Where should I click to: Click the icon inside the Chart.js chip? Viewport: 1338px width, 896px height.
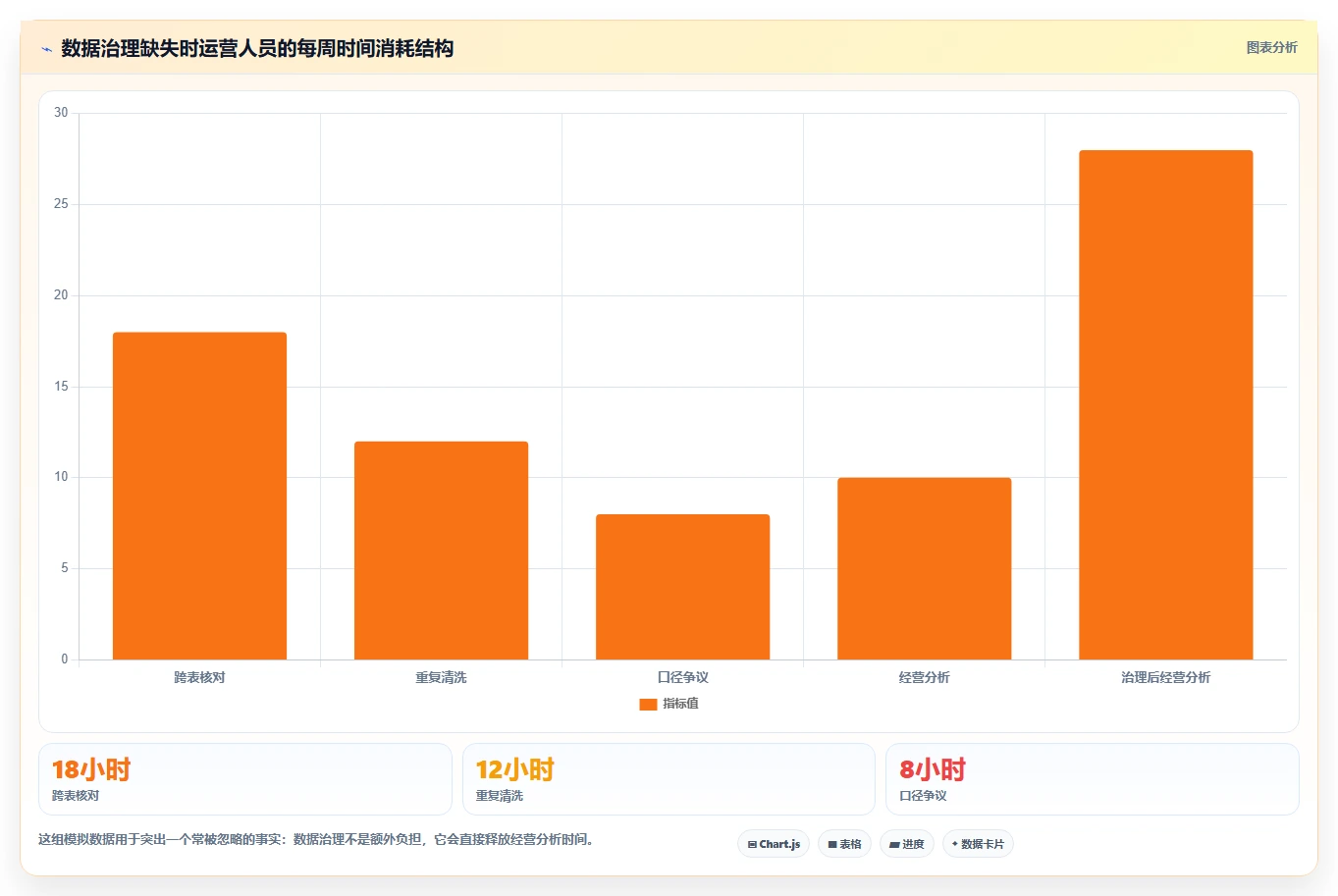pos(752,844)
